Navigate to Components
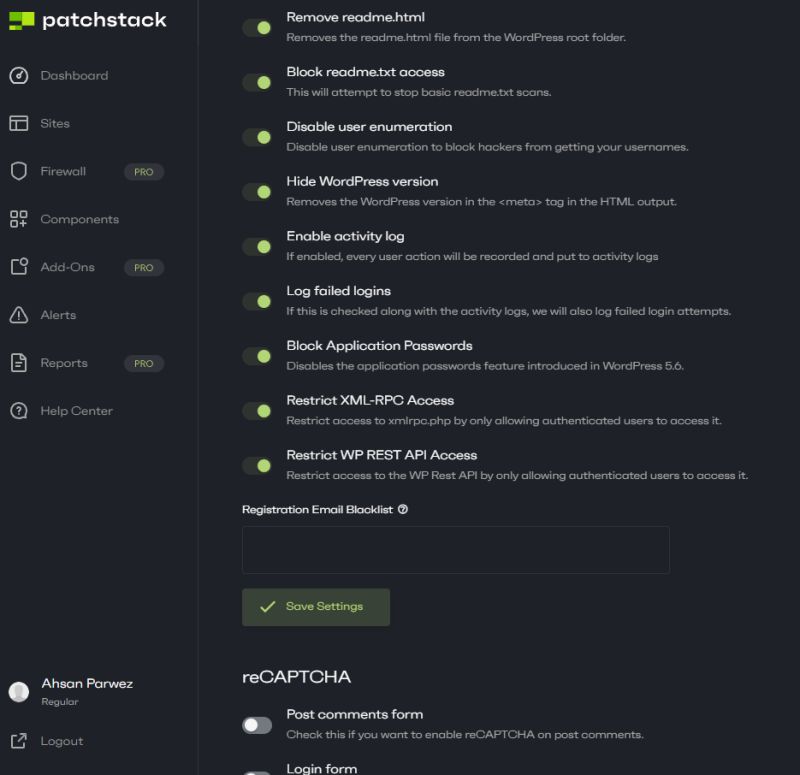The height and width of the screenshot is (775, 800). 79,219
